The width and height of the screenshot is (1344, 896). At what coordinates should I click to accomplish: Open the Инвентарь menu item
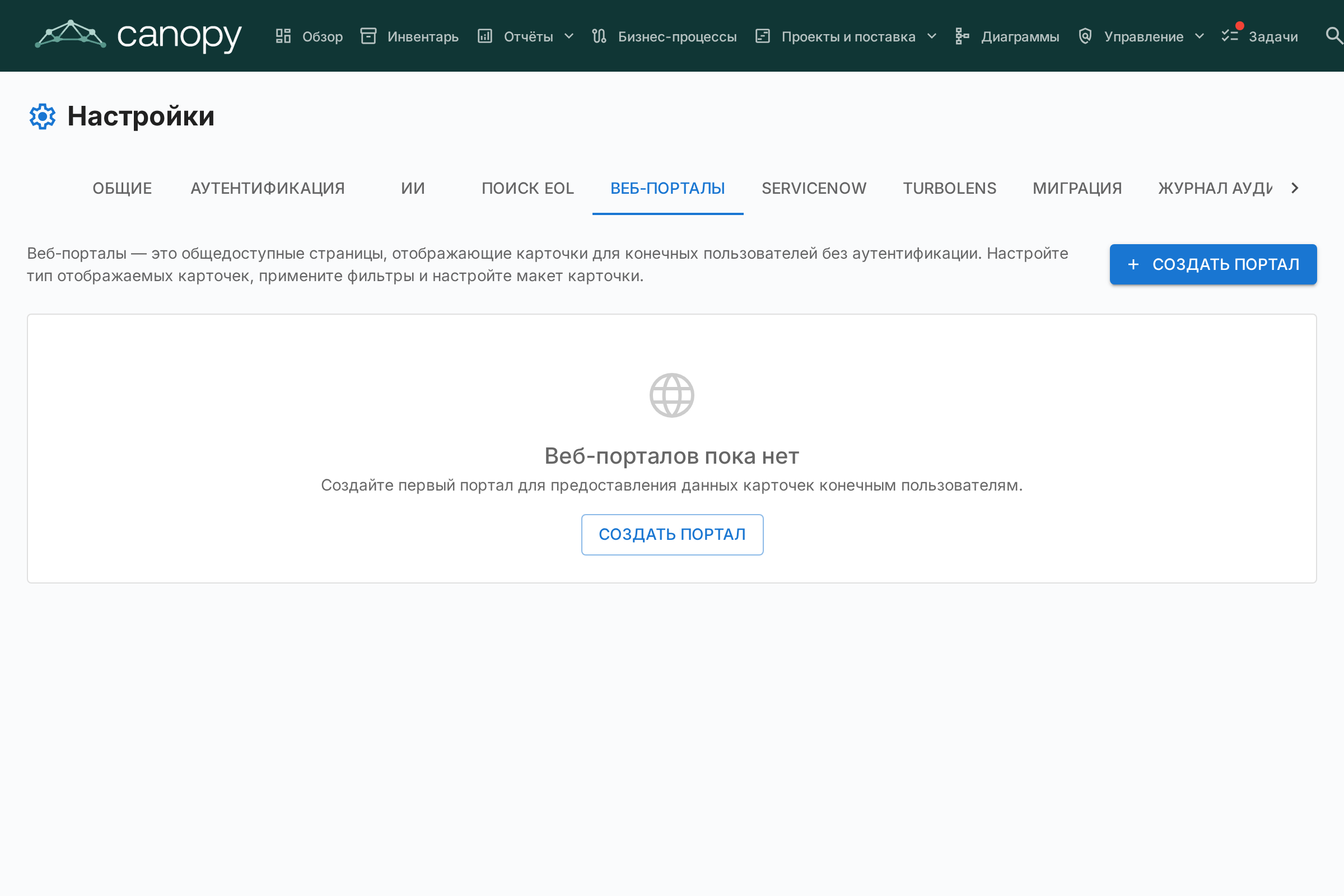point(410,36)
